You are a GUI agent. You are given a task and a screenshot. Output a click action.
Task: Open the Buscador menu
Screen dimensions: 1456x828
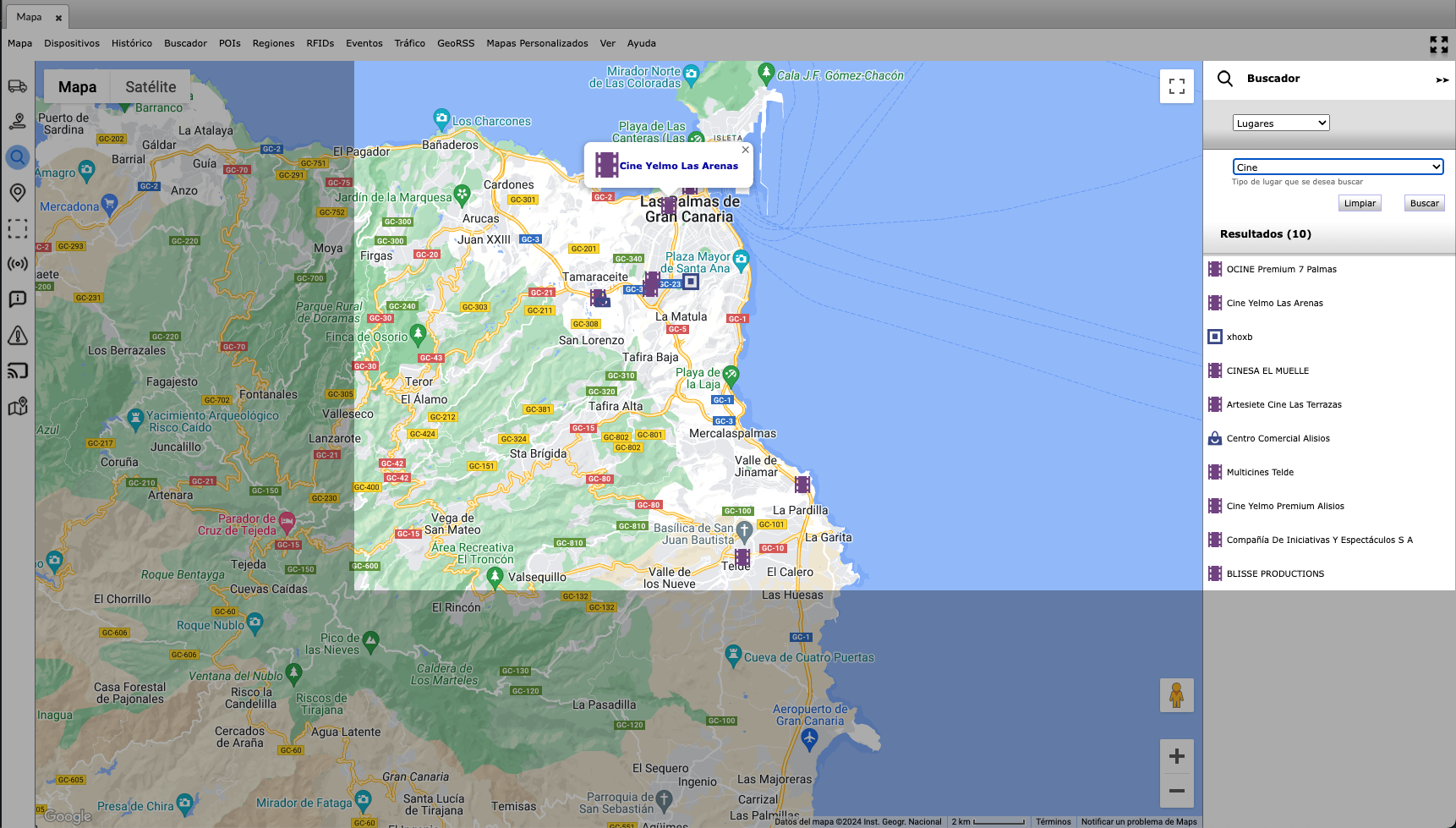coord(185,43)
